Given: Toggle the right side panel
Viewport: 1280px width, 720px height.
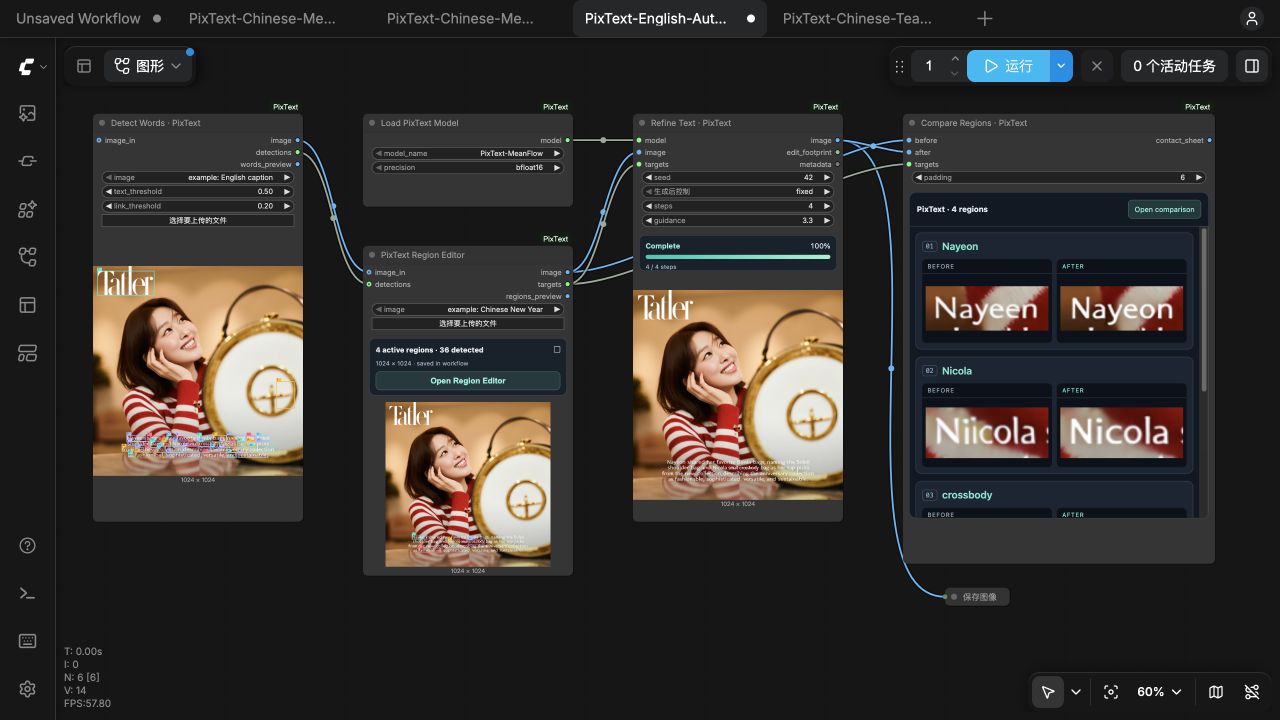Looking at the screenshot, I should (1251, 66).
